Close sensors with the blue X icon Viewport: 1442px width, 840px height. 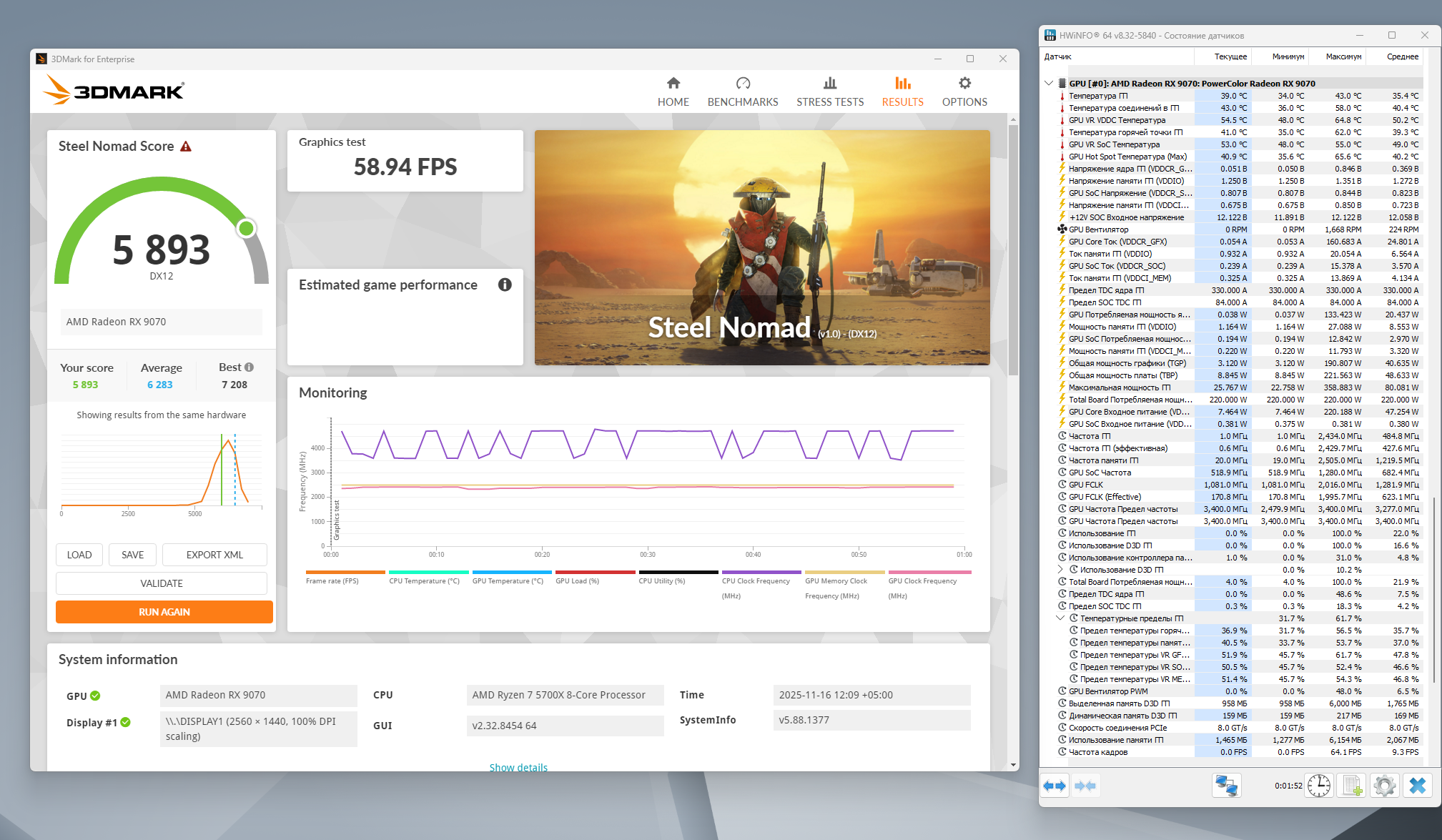pyautogui.click(x=1418, y=786)
